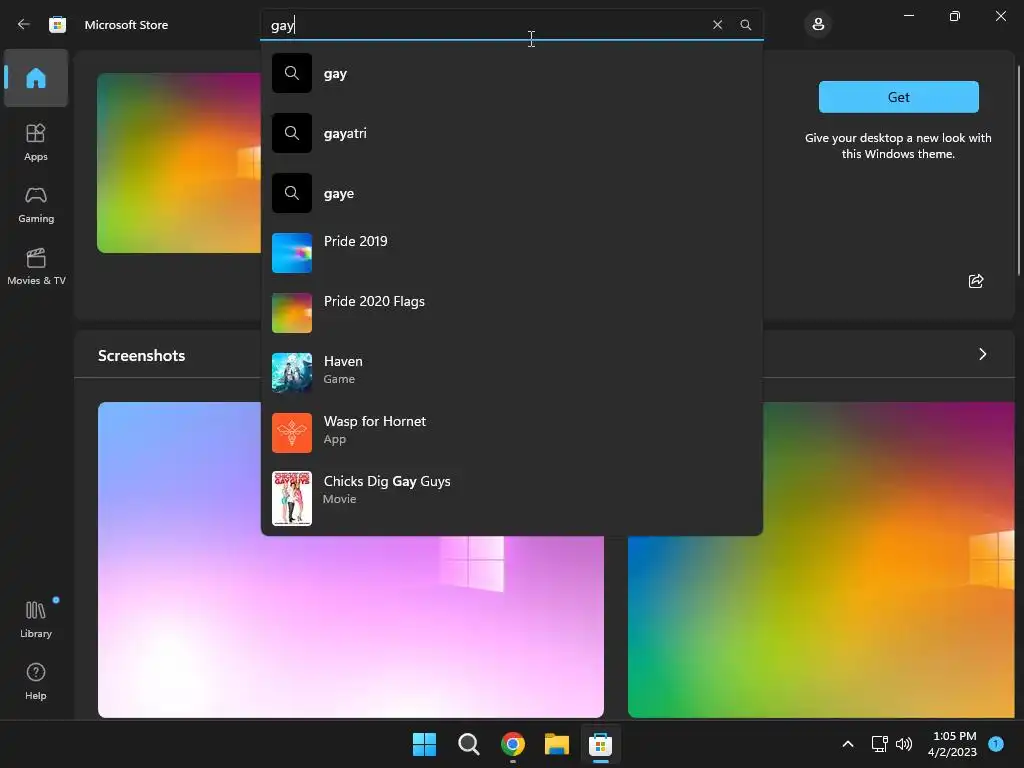
Task: Open the Pride 2020 Flags result
Action: (512, 313)
